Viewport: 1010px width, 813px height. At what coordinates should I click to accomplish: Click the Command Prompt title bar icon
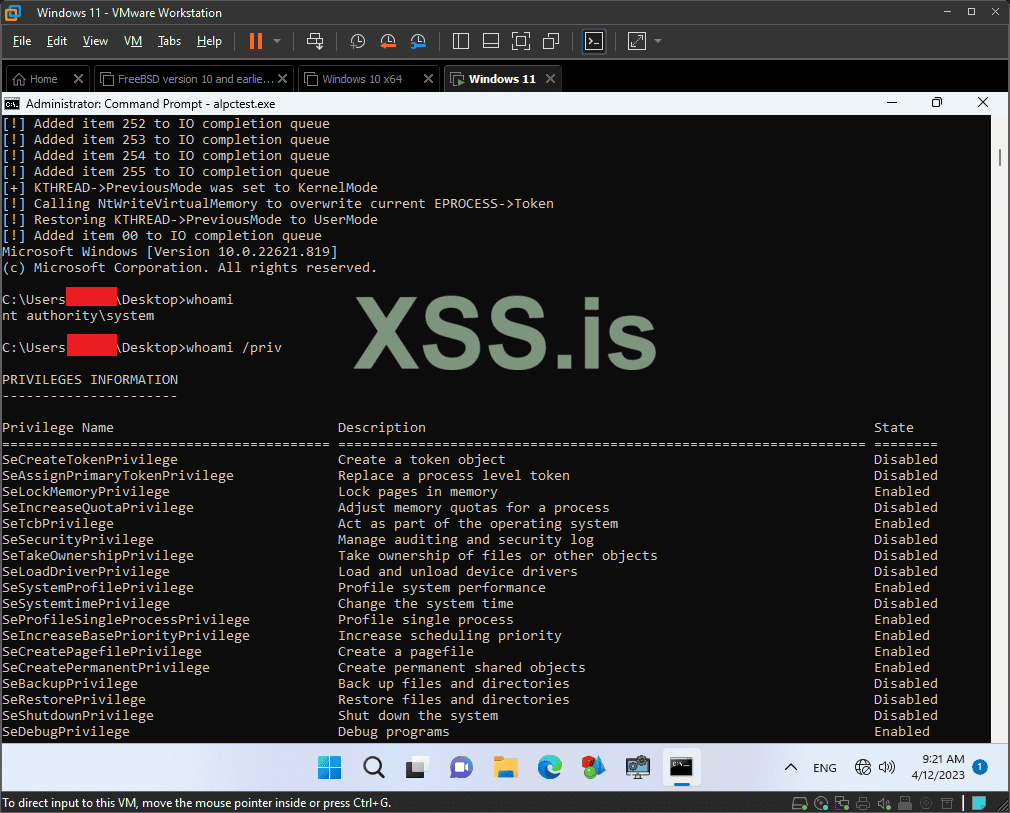point(12,104)
